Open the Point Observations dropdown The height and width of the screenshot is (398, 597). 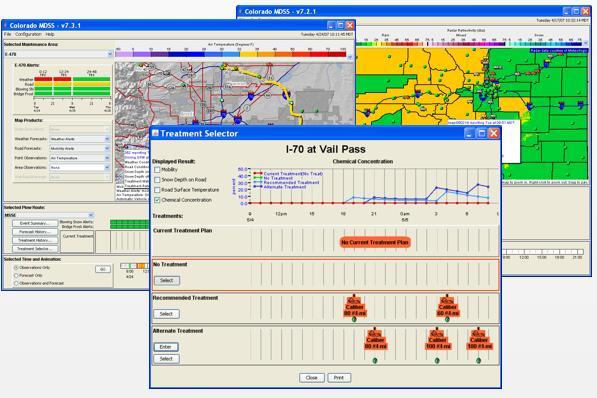(80, 158)
